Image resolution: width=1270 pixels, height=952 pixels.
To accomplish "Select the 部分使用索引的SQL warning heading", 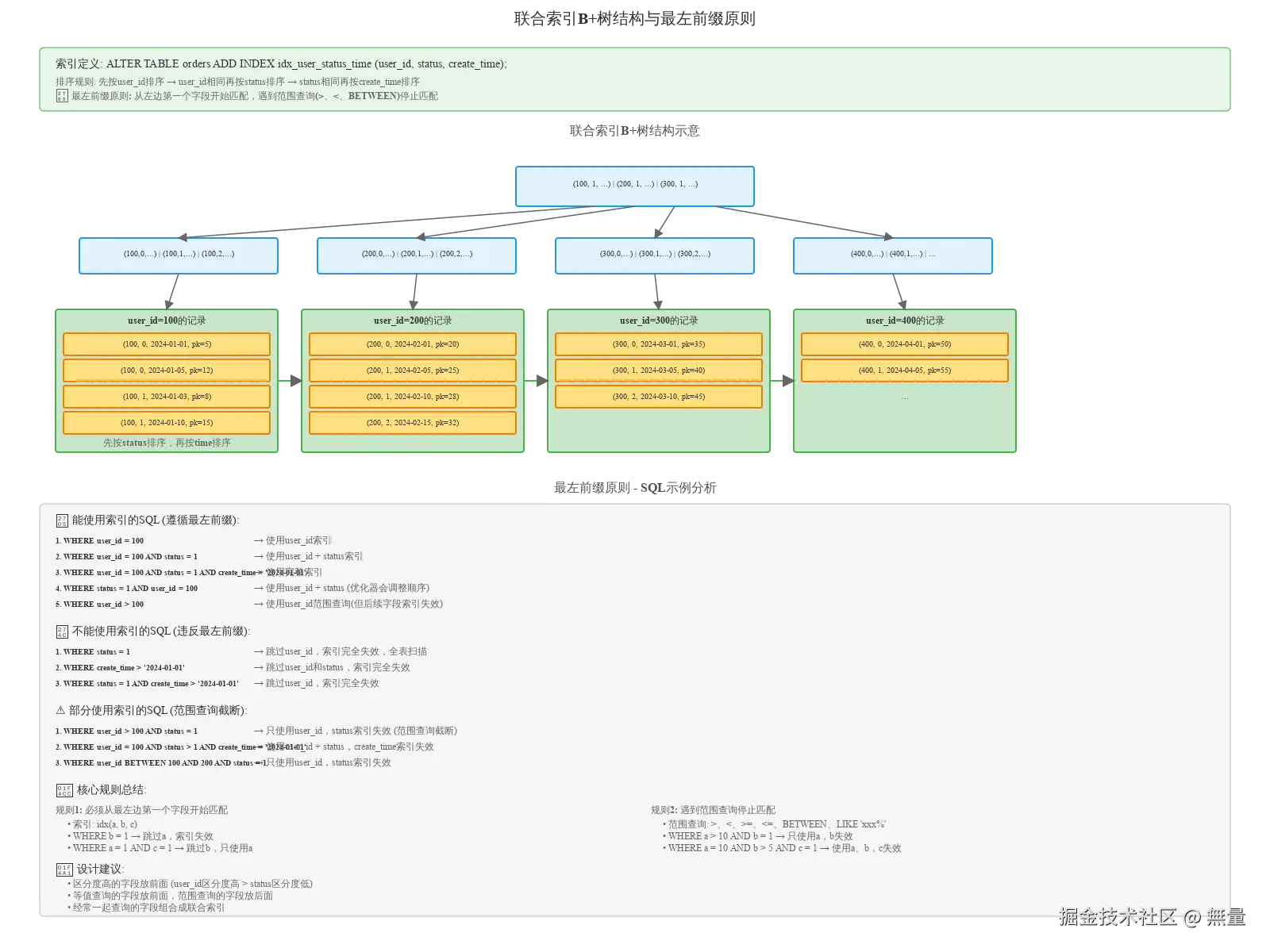I will 152,710.
